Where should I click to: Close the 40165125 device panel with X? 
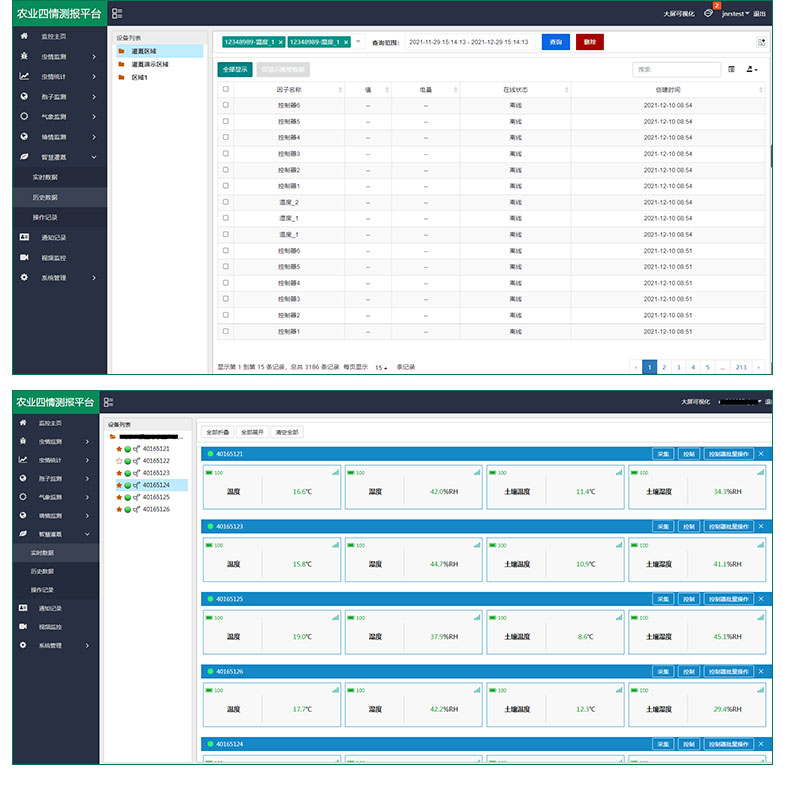761,599
